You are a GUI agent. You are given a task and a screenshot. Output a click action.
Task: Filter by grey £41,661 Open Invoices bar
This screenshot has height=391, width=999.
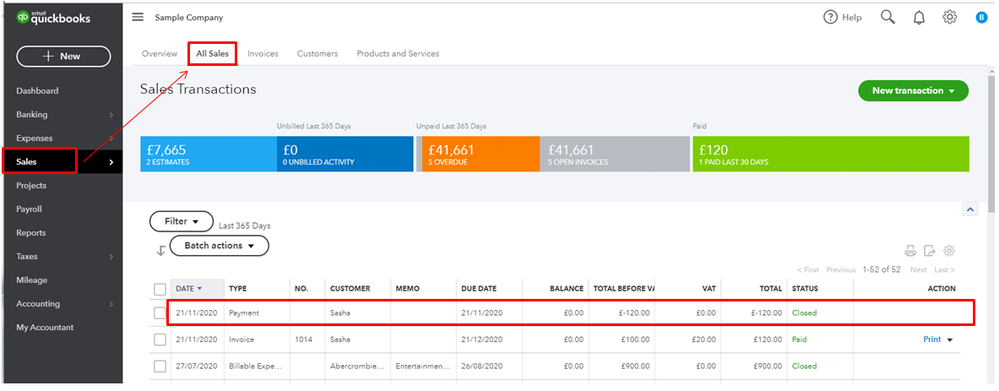[615, 154]
